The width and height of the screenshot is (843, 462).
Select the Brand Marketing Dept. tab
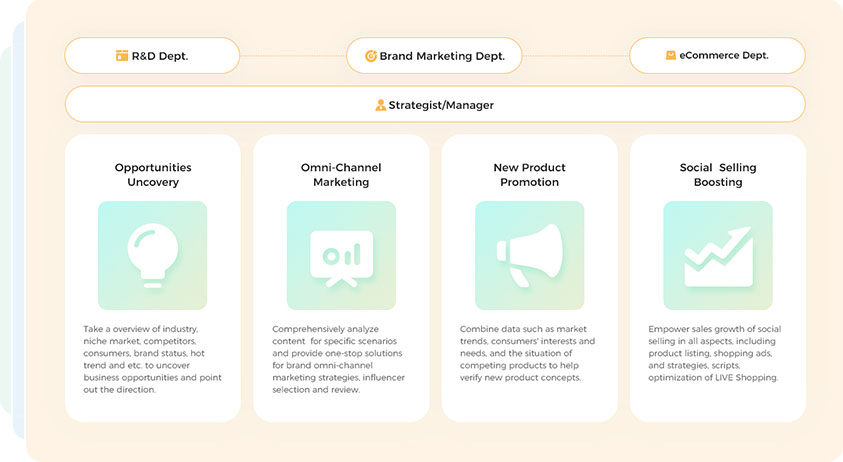point(434,55)
